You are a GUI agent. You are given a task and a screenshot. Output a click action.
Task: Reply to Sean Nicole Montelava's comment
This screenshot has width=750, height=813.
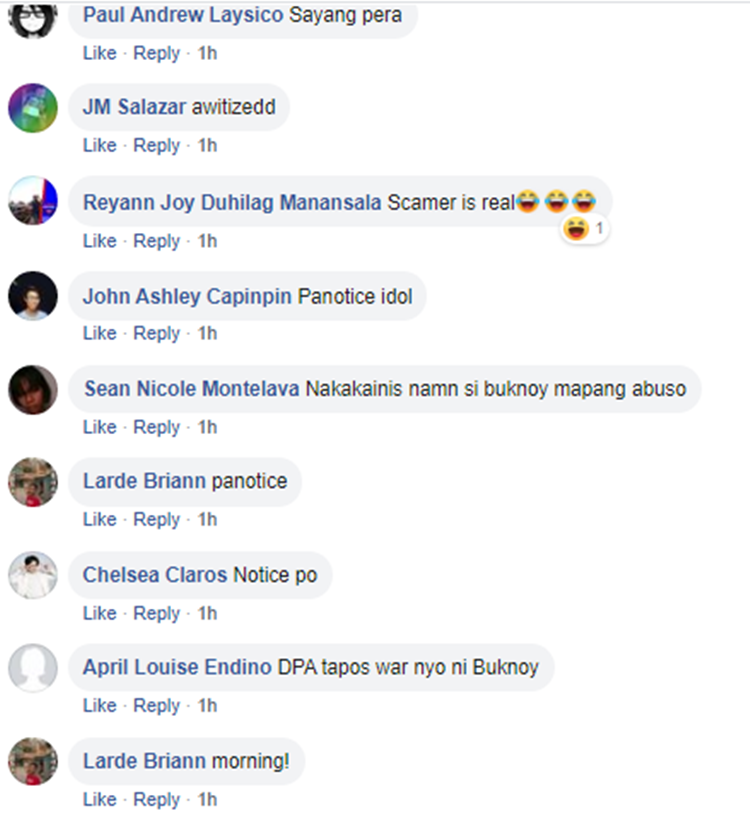(157, 427)
